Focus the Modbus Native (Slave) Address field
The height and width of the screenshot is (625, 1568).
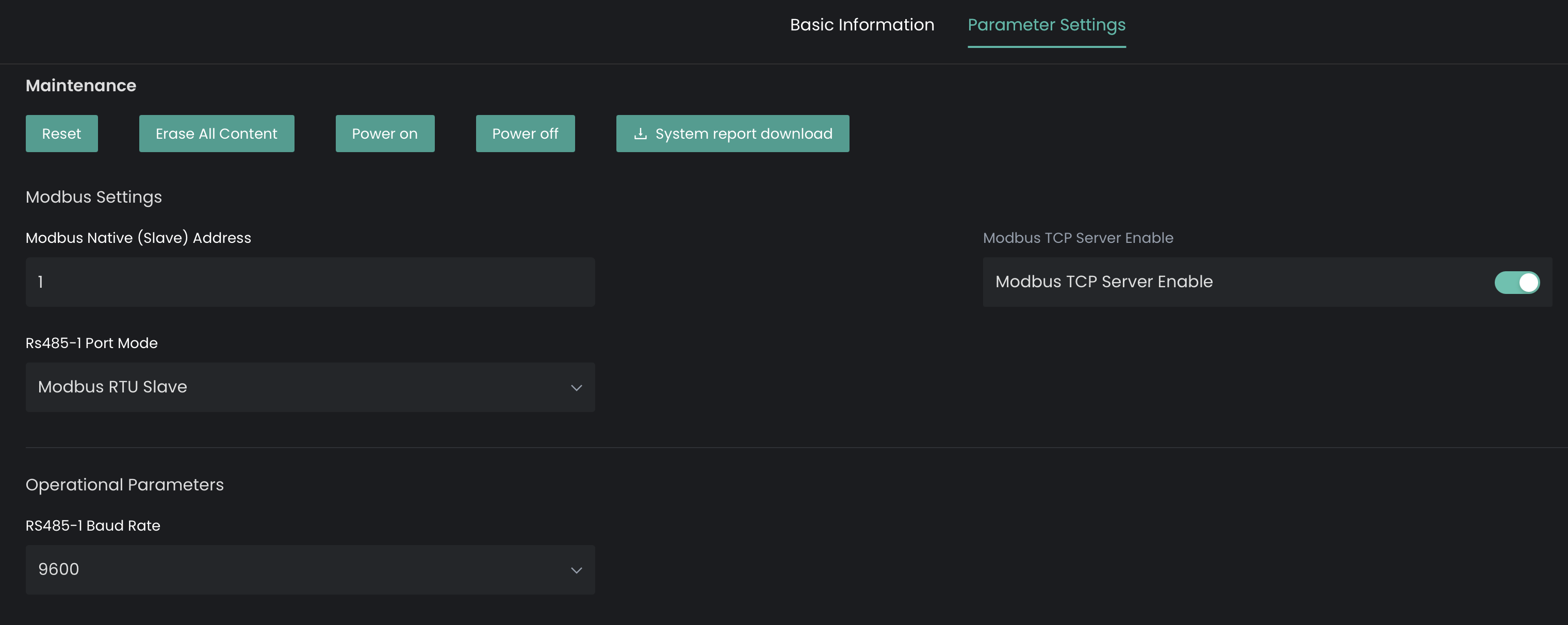[310, 282]
